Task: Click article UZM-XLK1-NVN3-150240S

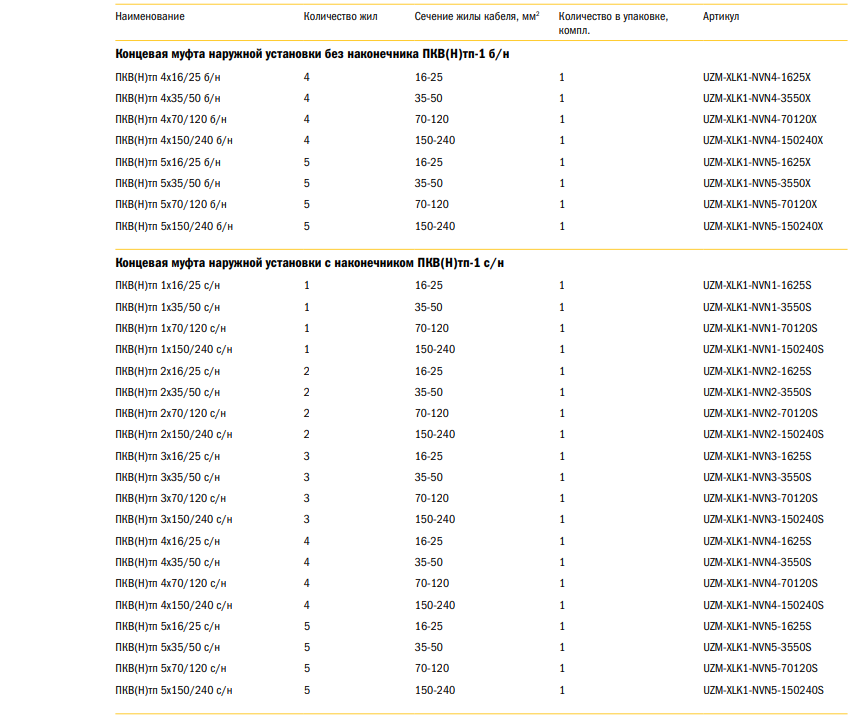Action: pyautogui.click(x=764, y=520)
